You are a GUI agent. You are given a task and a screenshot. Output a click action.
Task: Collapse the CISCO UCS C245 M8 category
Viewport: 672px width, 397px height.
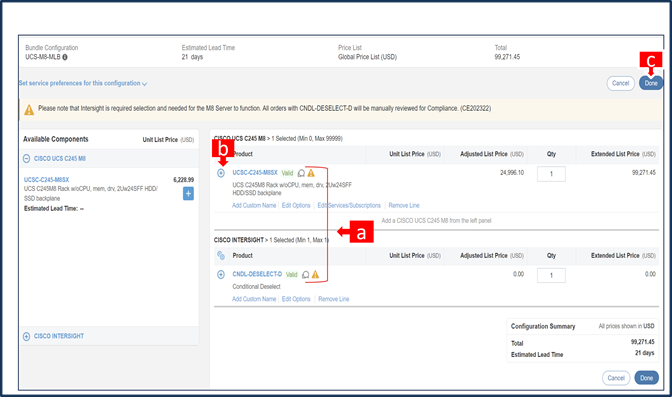point(27,159)
